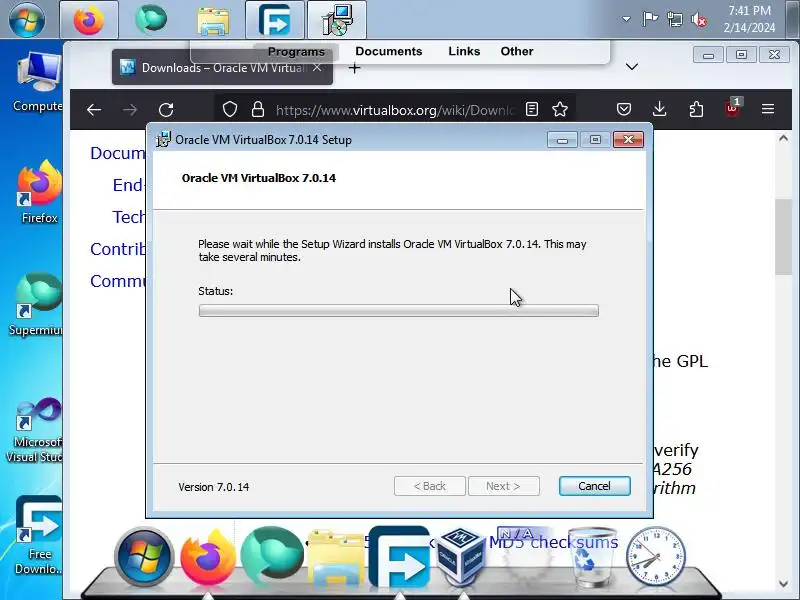Launch Supermium from bottom dock
Image resolution: width=800 pixels, height=600 pixels.
coord(272,556)
